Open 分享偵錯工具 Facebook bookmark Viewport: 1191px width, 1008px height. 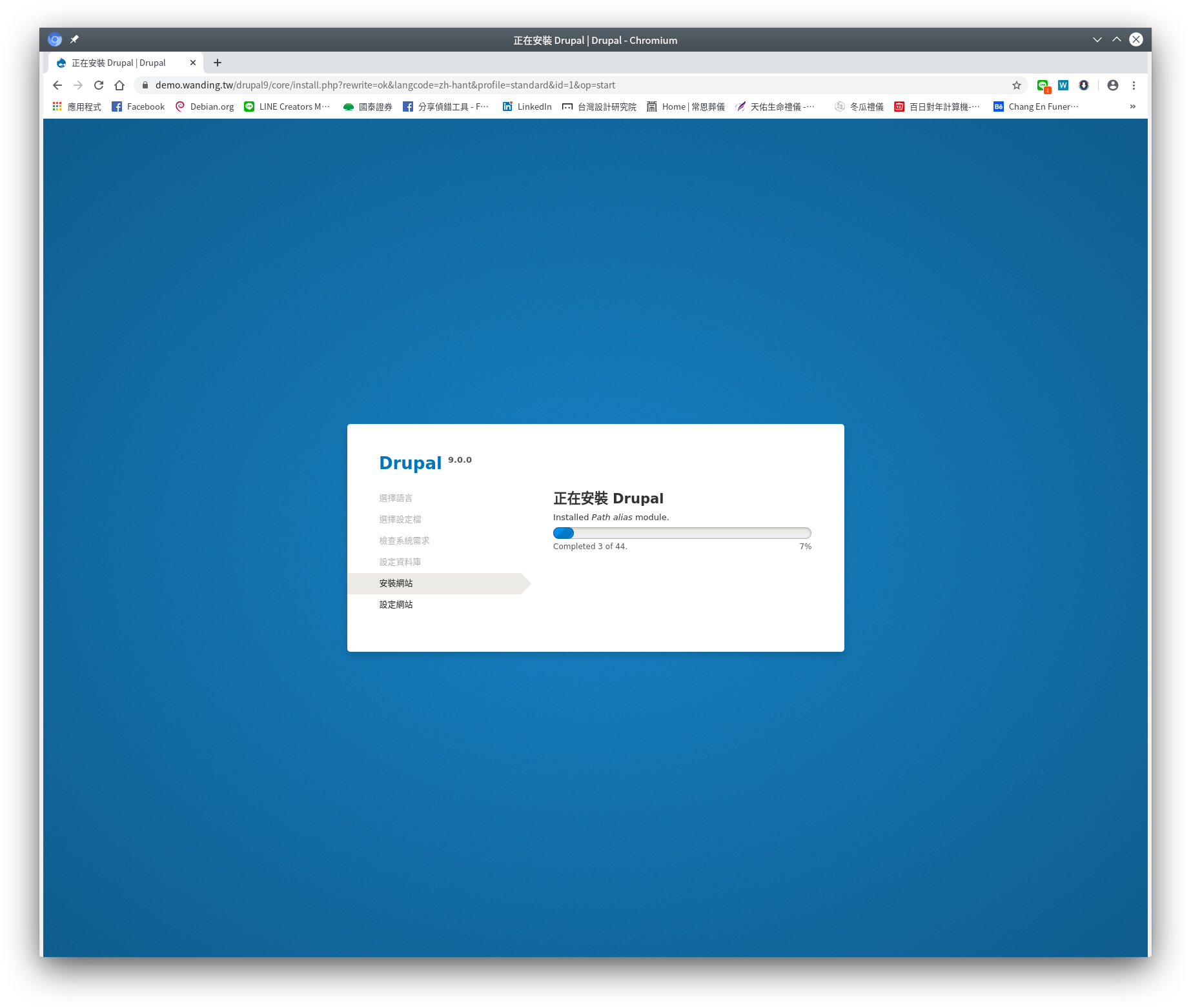(446, 106)
